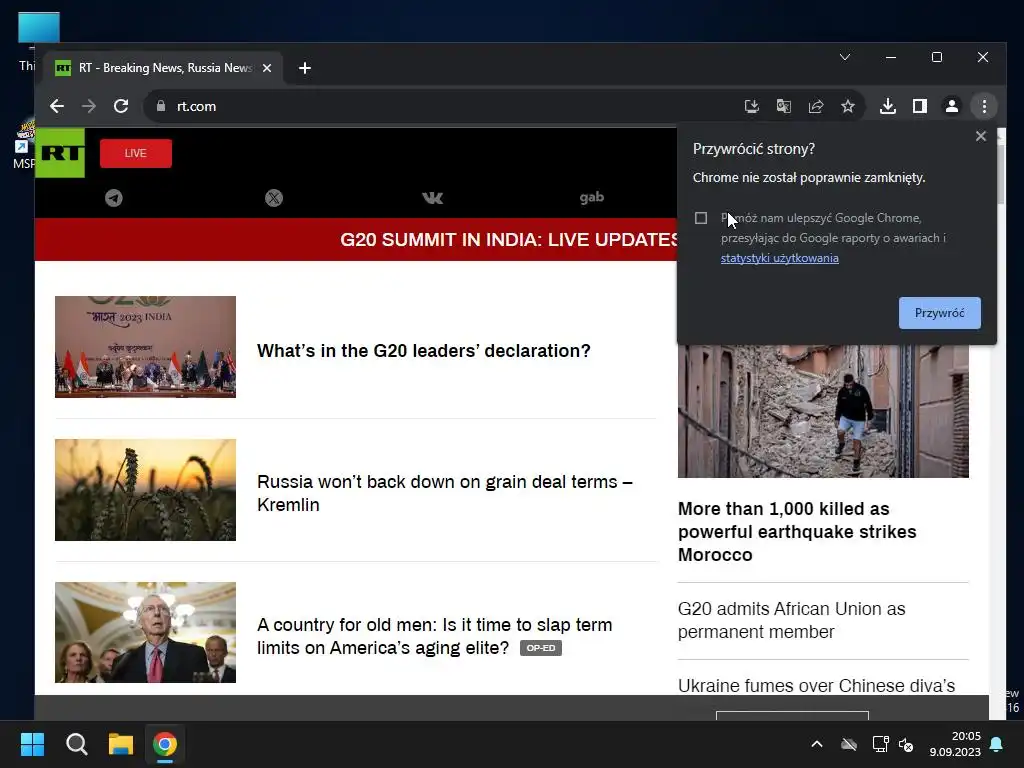
Task: Share this page via share icon
Action: pos(816,106)
